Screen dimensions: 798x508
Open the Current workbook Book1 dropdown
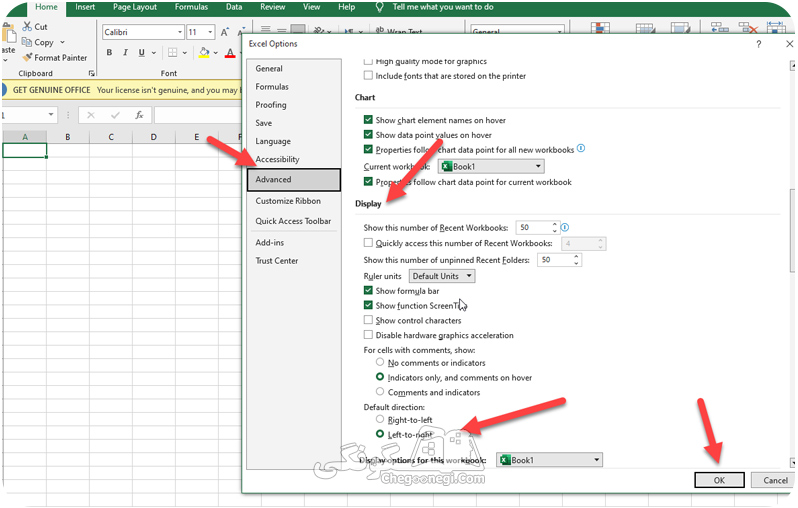point(491,166)
